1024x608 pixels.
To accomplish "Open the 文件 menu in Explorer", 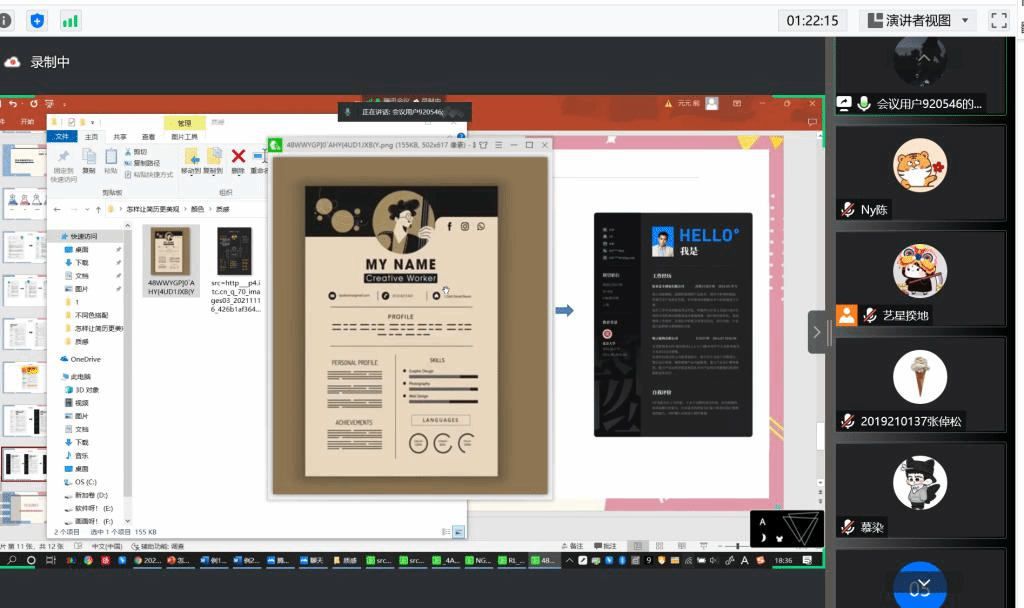I will point(62,137).
